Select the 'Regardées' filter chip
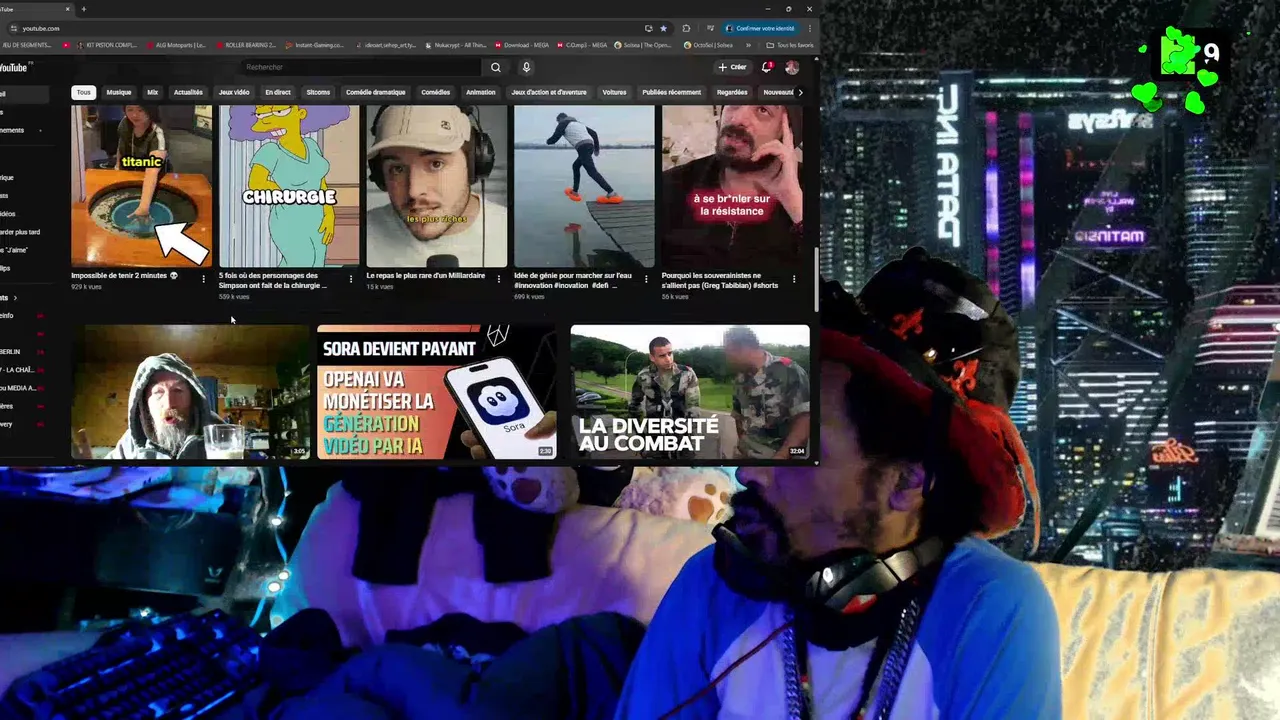This screenshot has width=1280, height=720. (732, 92)
